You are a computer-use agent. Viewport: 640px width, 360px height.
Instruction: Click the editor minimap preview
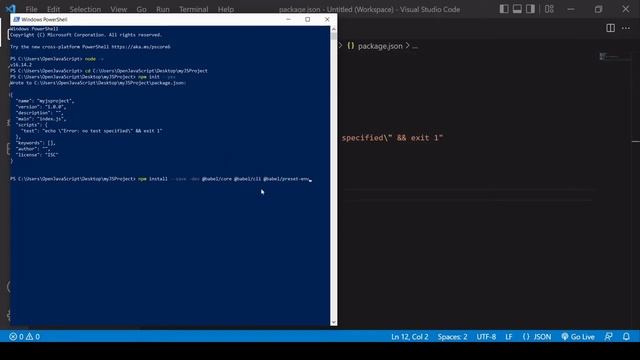tap(608, 56)
